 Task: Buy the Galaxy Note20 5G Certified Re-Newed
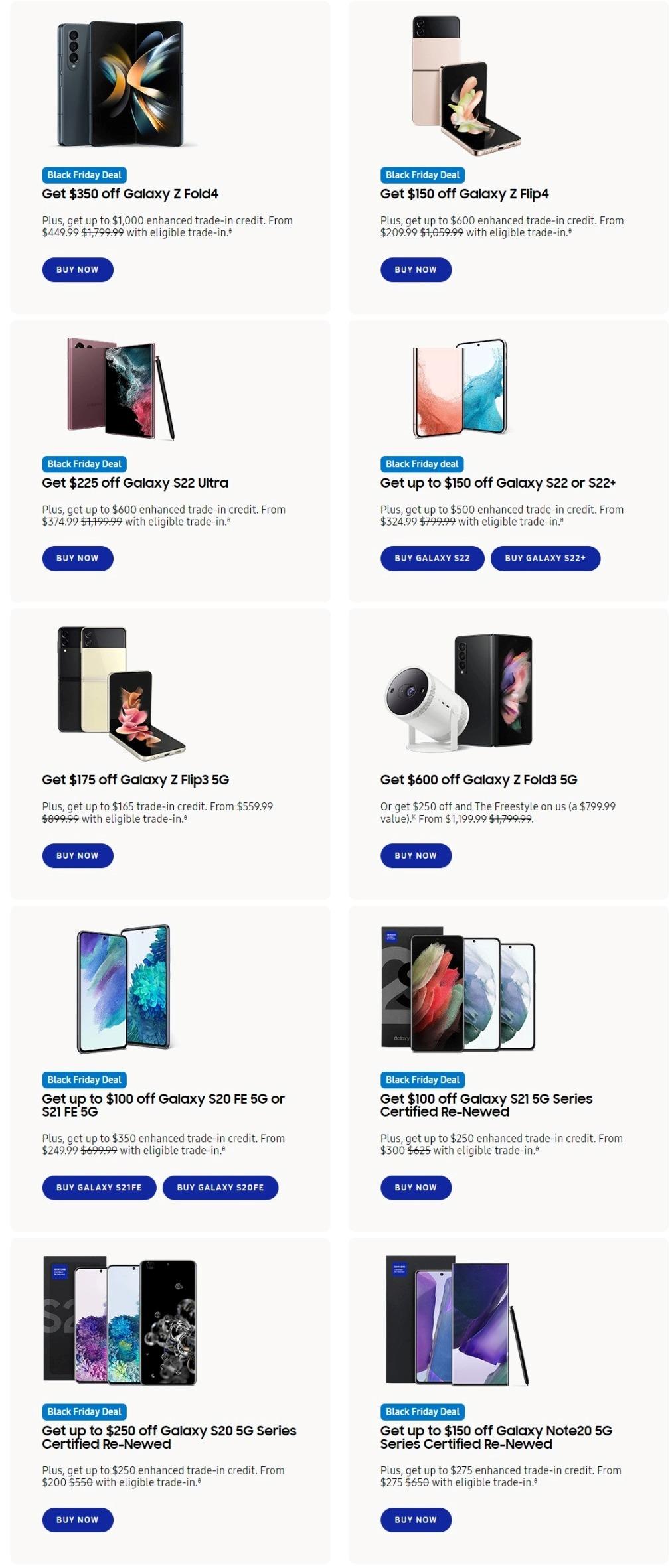click(x=415, y=1519)
